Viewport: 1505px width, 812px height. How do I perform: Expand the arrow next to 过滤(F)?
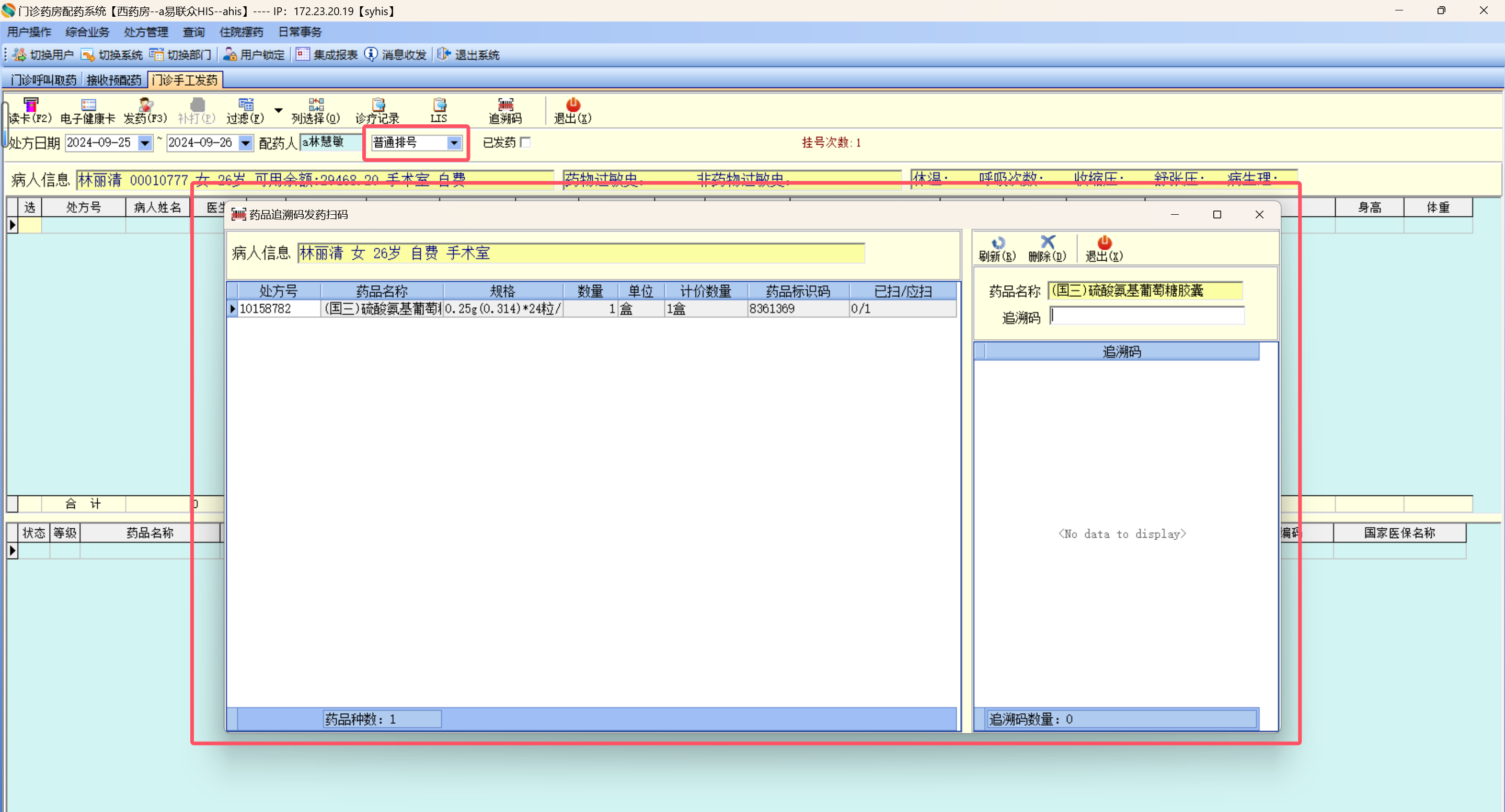pos(278,110)
